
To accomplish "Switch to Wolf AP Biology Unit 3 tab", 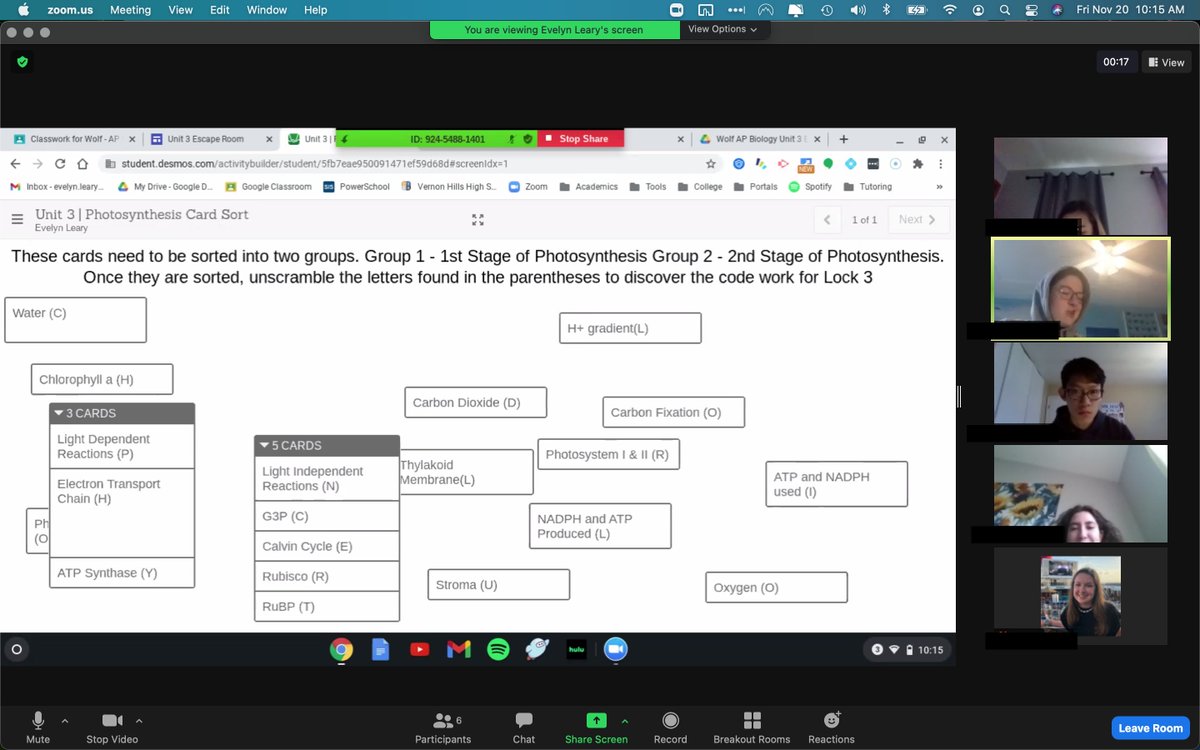I will 760,139.
